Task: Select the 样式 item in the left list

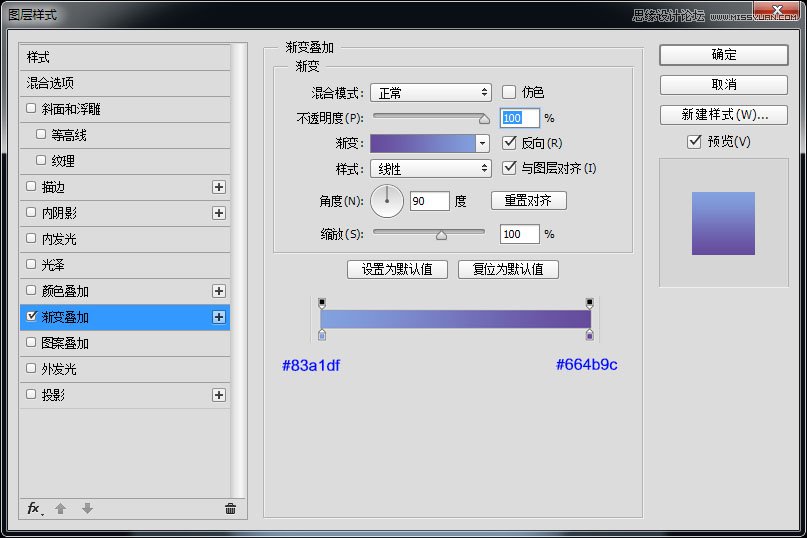Action: coord(125,57)
